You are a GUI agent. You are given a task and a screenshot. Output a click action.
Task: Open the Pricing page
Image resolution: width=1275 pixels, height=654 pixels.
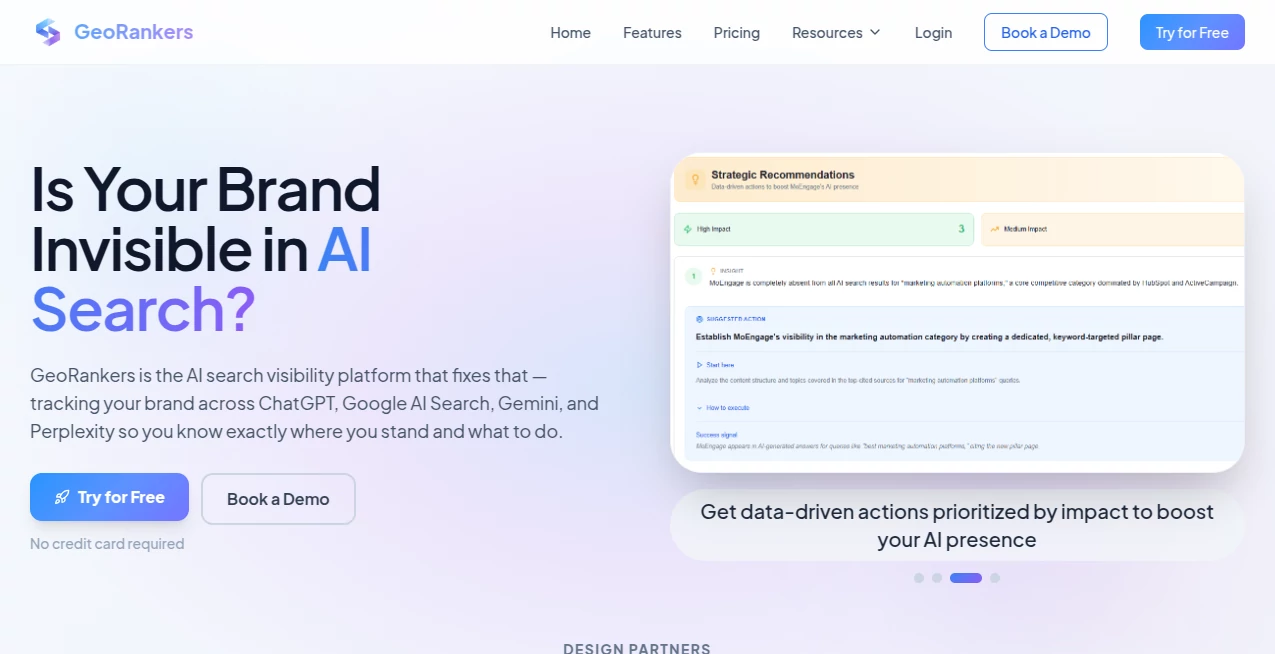pos(737,33)
